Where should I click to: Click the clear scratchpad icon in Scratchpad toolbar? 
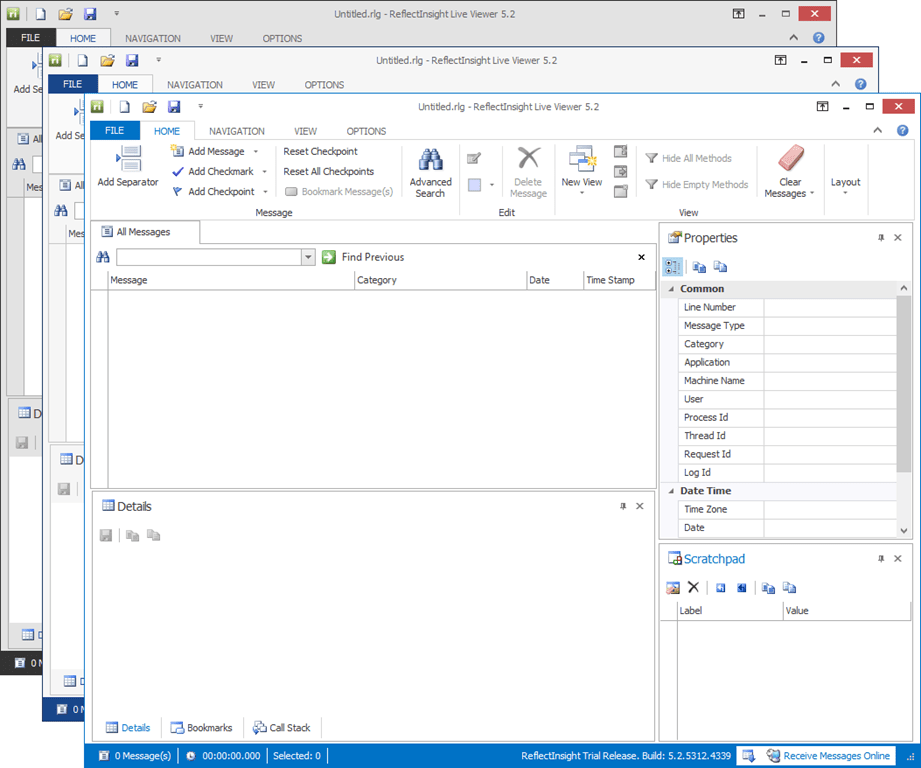673,588
